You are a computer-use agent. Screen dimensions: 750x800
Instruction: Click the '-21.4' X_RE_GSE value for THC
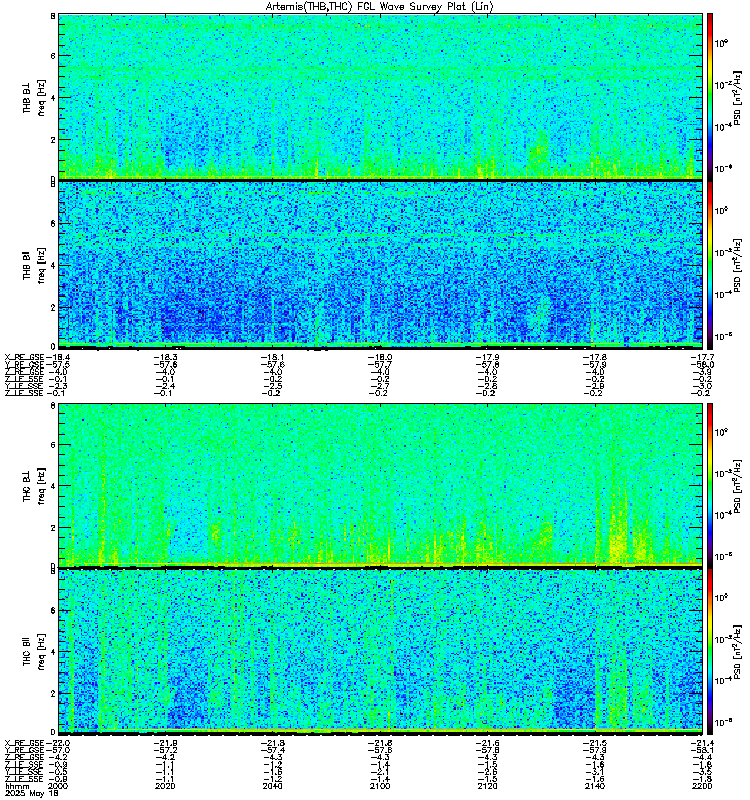coord(703,743)
